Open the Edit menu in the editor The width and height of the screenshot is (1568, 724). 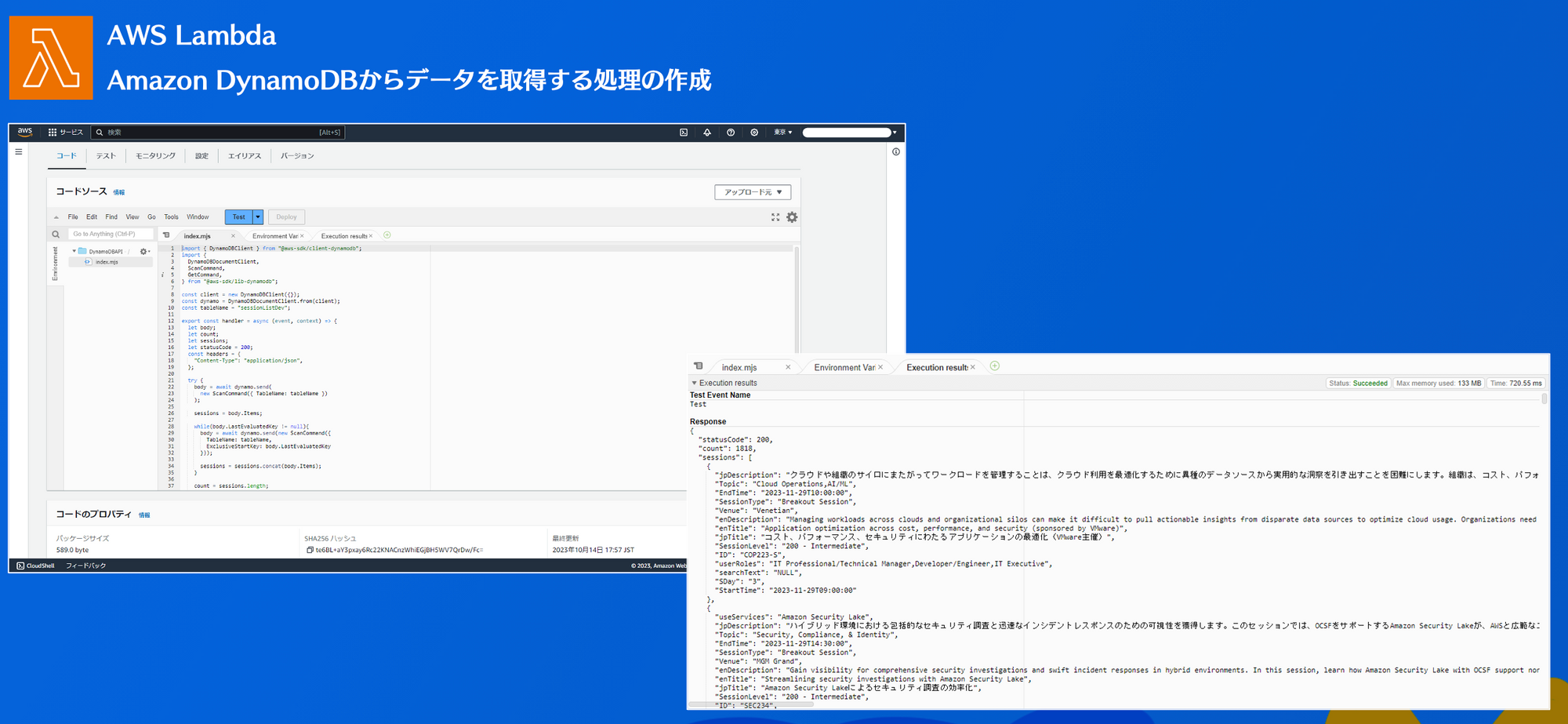click(92, 217)
